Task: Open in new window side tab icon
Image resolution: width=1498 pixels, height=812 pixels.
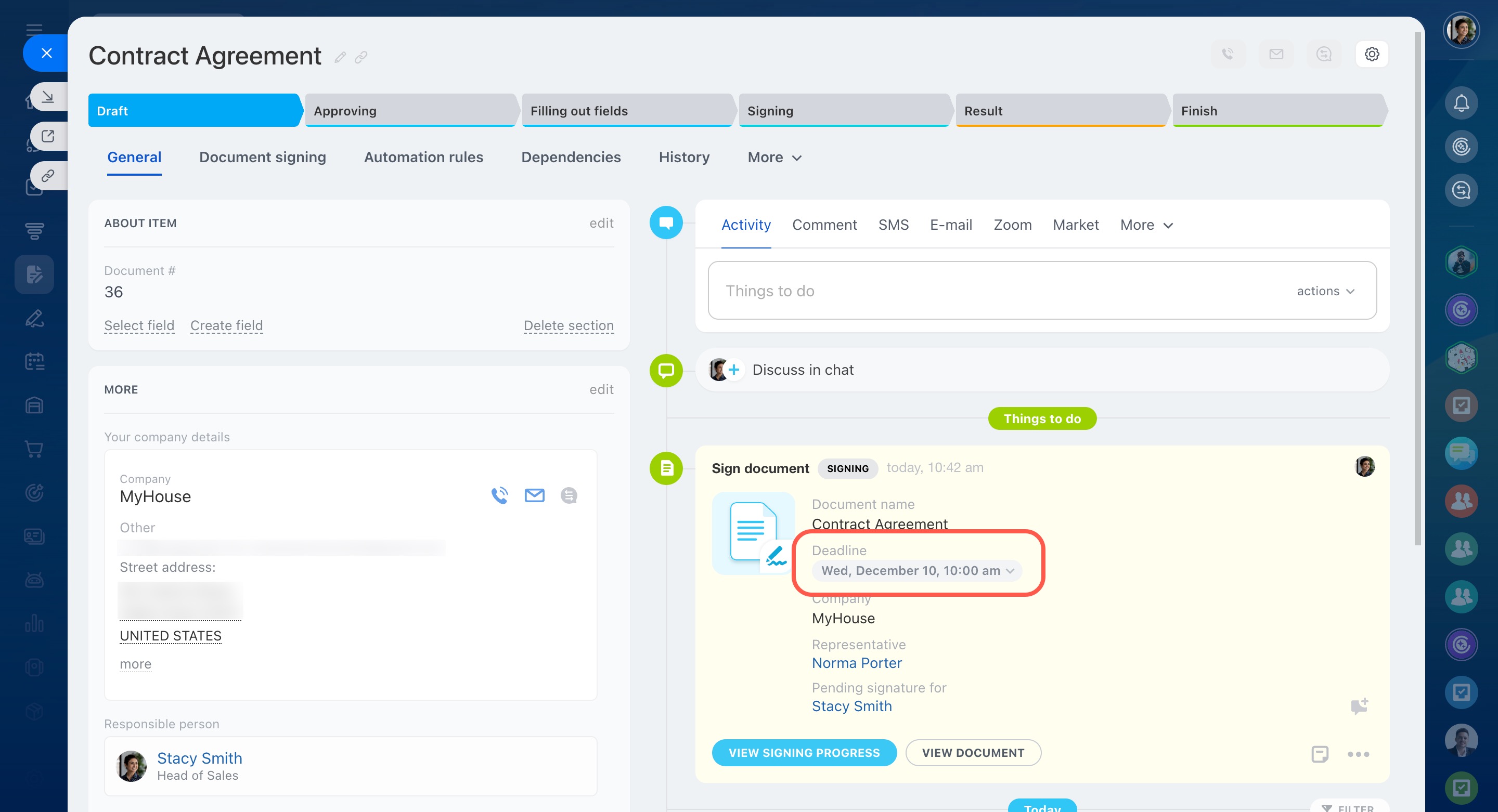Action: [49, 136]
